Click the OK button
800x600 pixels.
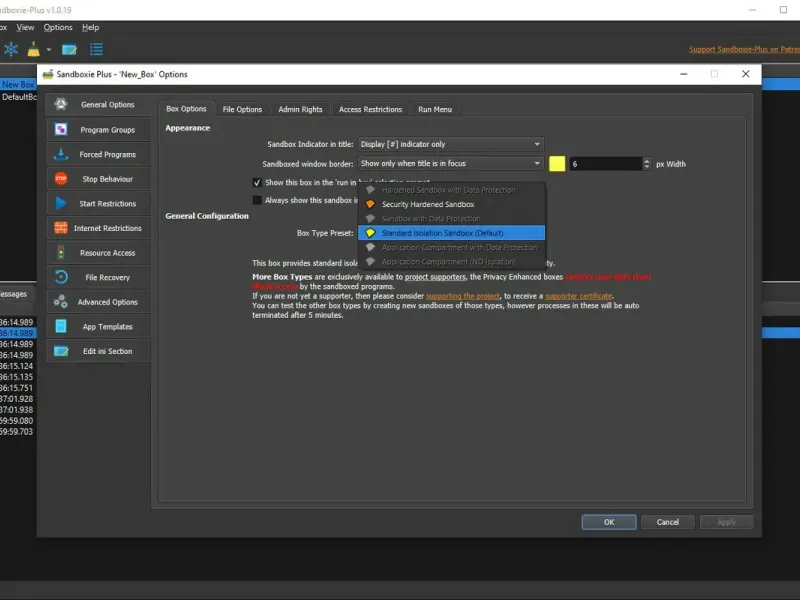coord(609,522)
